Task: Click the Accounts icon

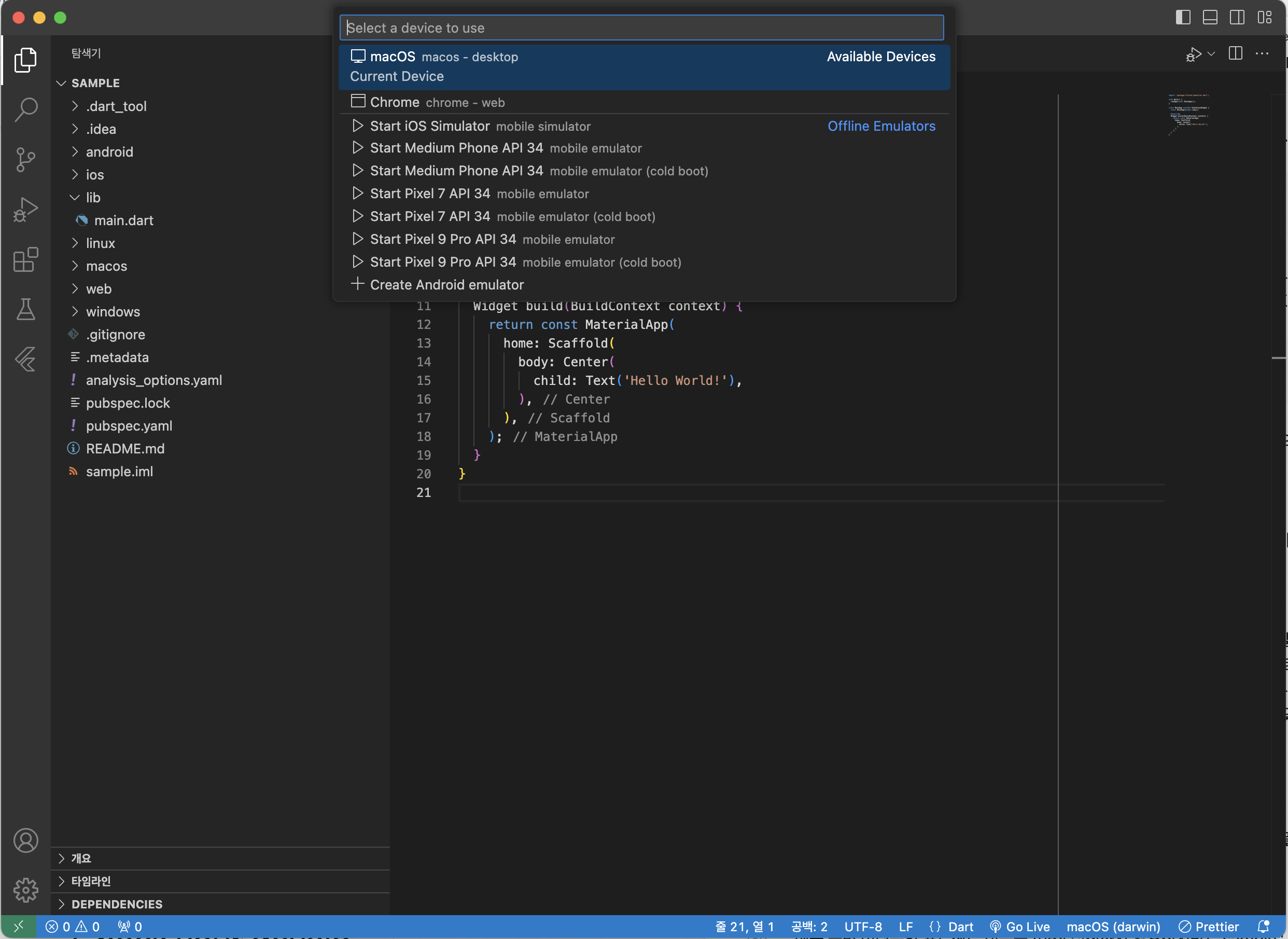Action: pos(25,840)
